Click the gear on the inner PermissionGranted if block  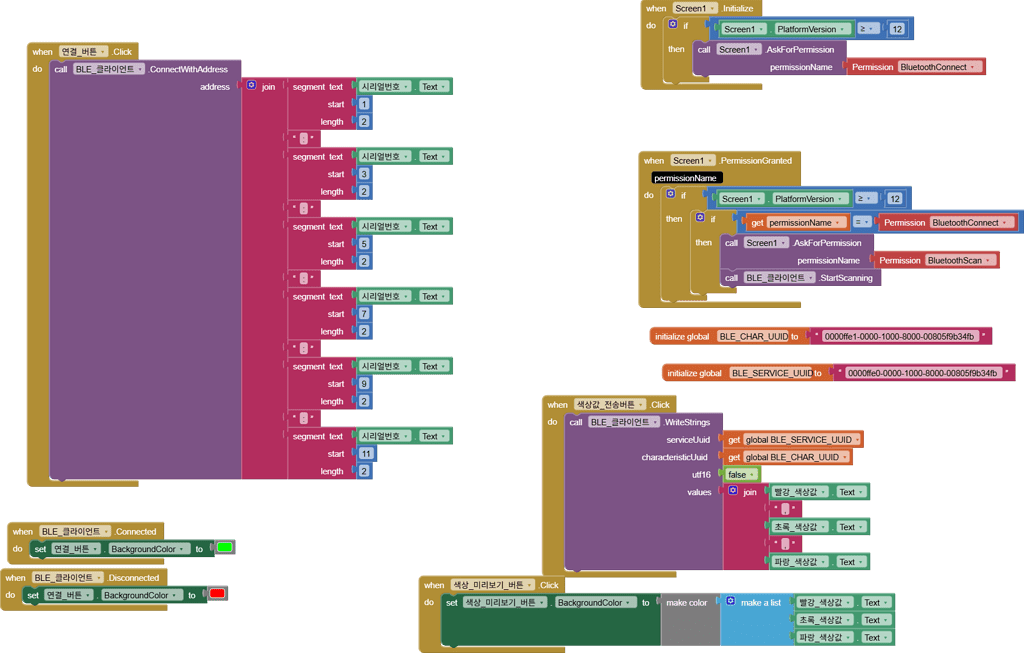(x=700, y=218)
